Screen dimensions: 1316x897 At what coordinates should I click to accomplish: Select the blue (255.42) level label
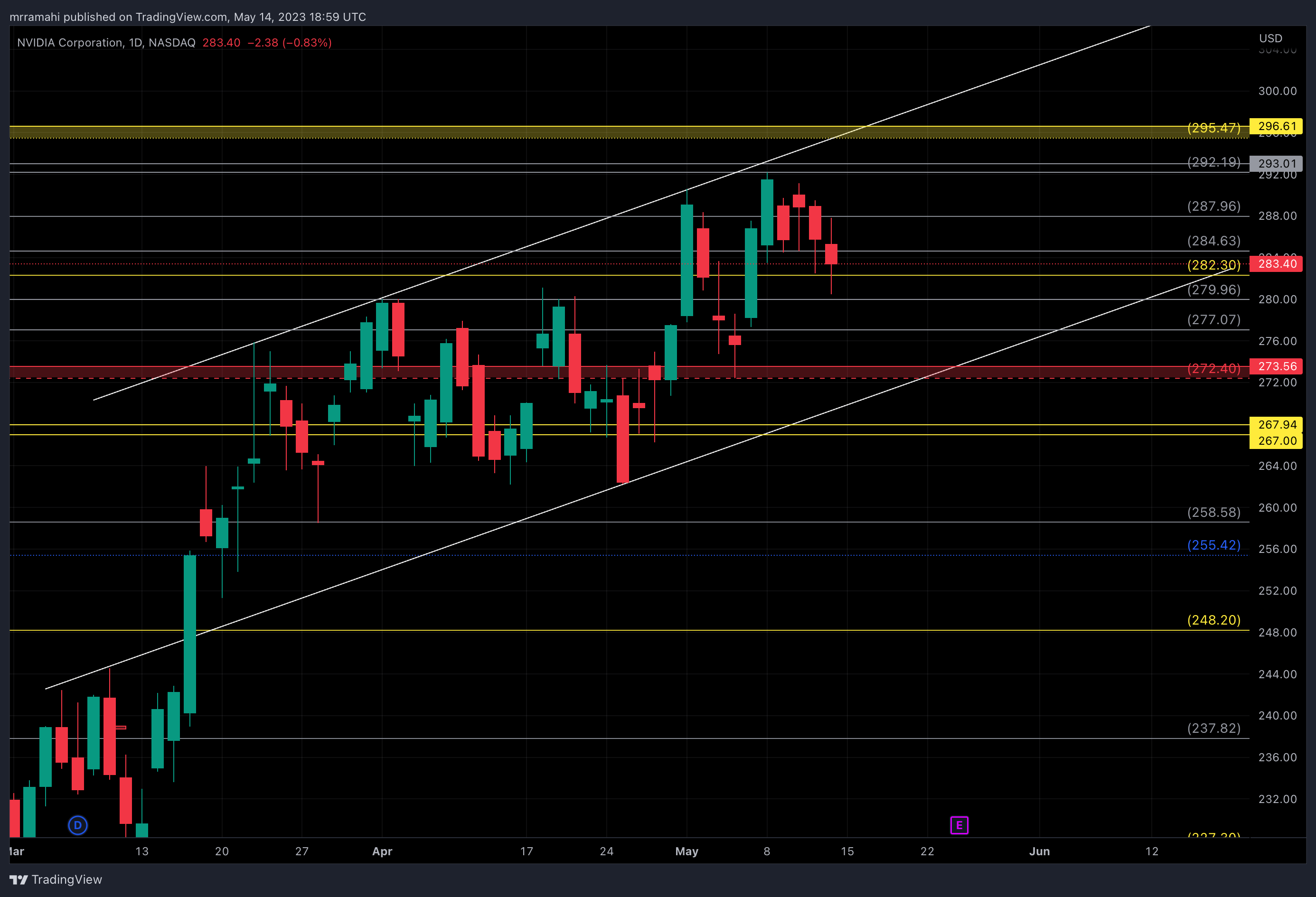pos(1213,545)
